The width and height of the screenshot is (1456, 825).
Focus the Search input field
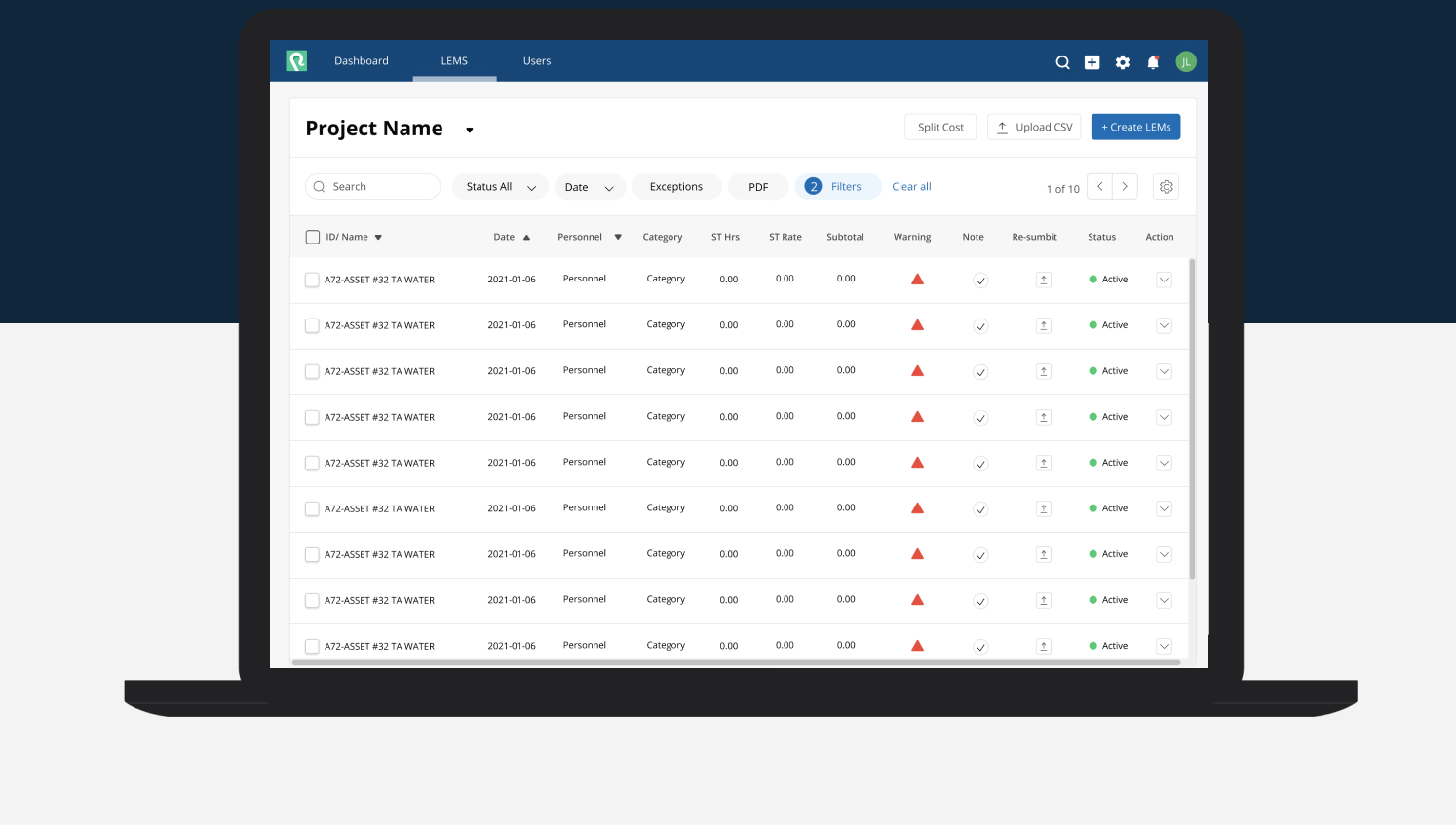click(373, 187)
